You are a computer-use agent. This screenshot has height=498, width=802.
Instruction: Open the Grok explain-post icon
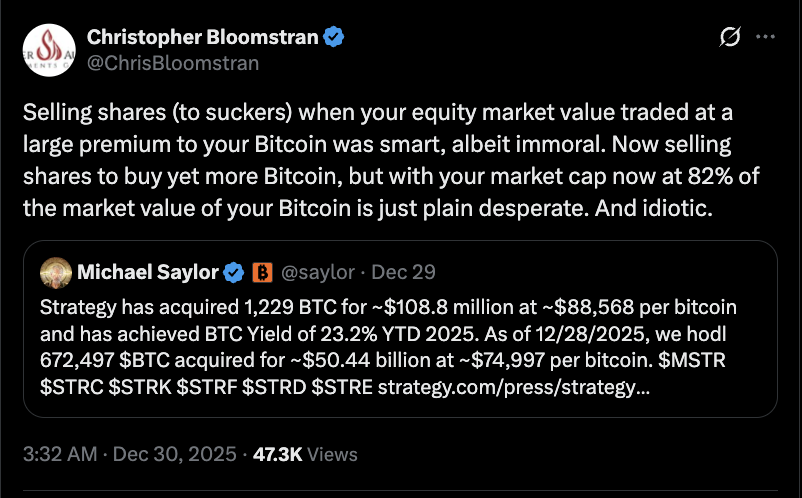[730, 38]
